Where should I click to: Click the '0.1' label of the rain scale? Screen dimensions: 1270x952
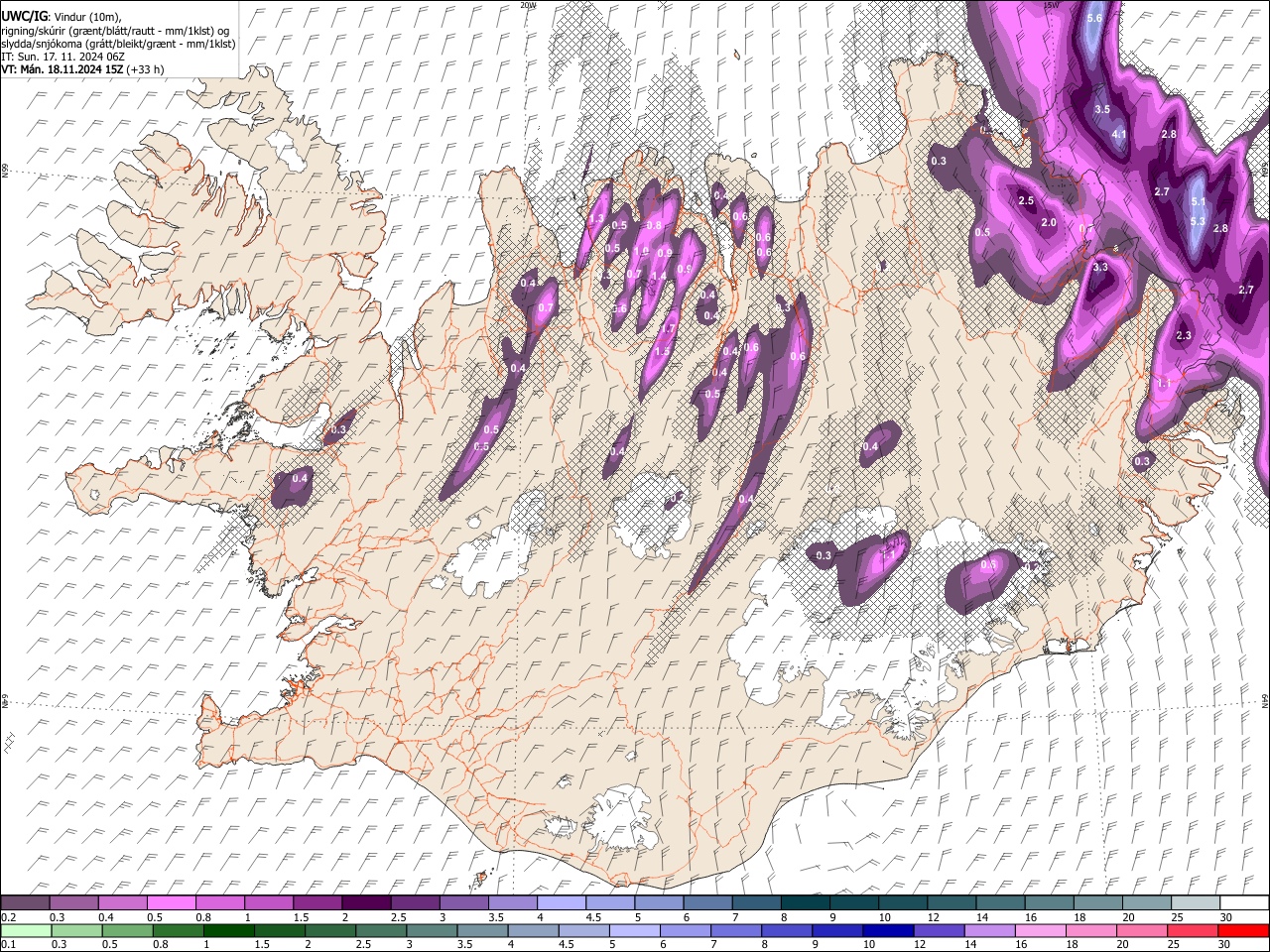(8, 944)
